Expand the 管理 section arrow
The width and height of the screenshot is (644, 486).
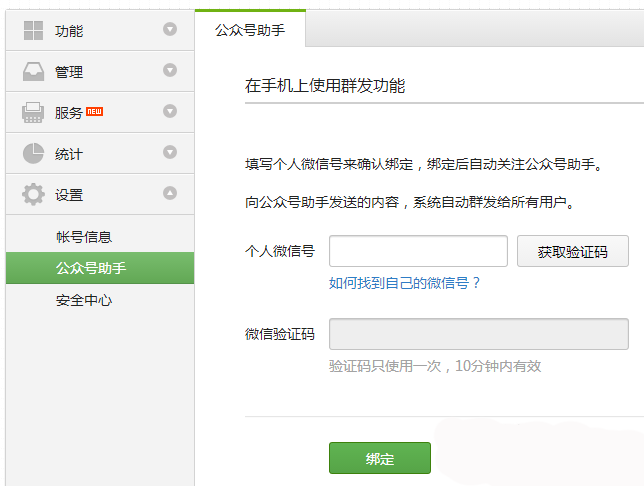click(170, 71)
